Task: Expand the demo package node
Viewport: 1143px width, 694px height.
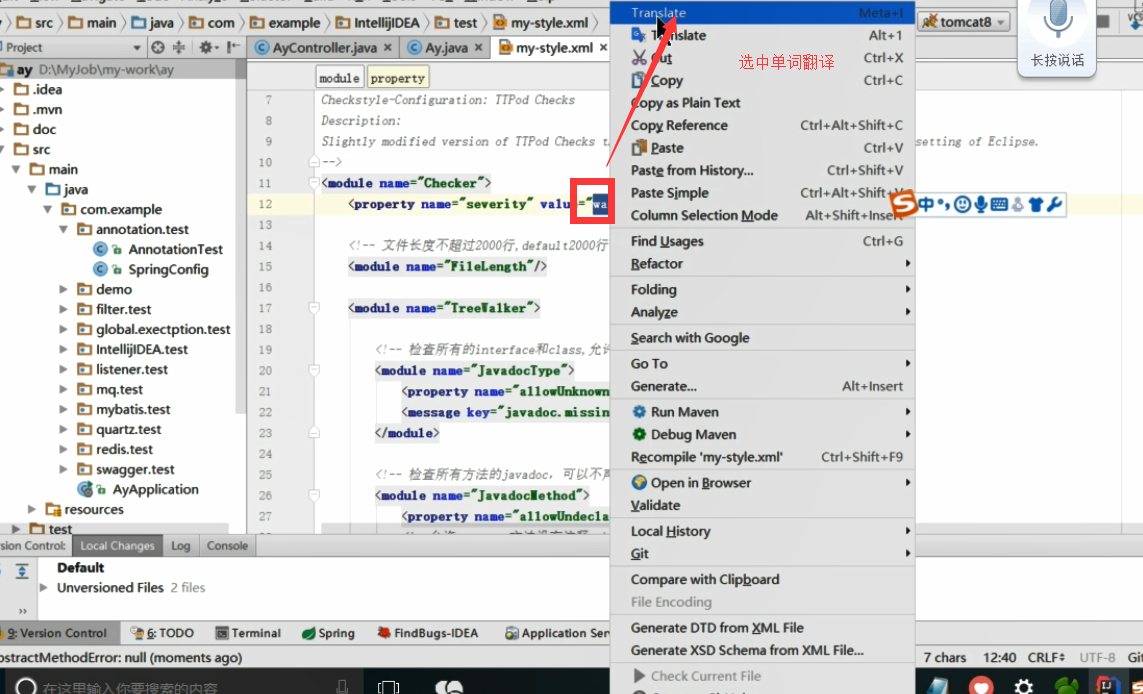Action: [x=64, y=289]
